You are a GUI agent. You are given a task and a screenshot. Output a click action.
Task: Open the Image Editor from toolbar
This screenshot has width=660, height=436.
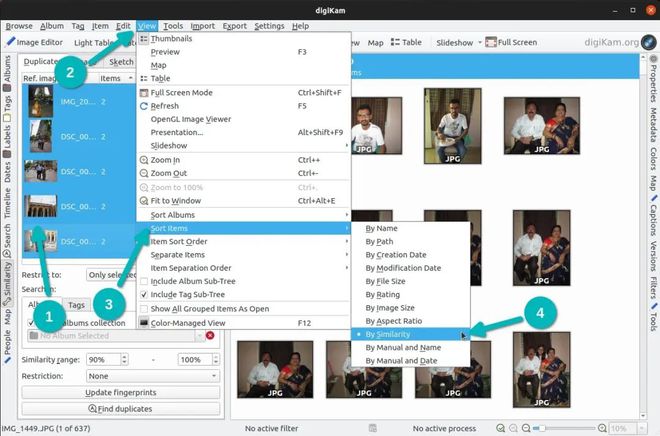[x=35, y=42]
